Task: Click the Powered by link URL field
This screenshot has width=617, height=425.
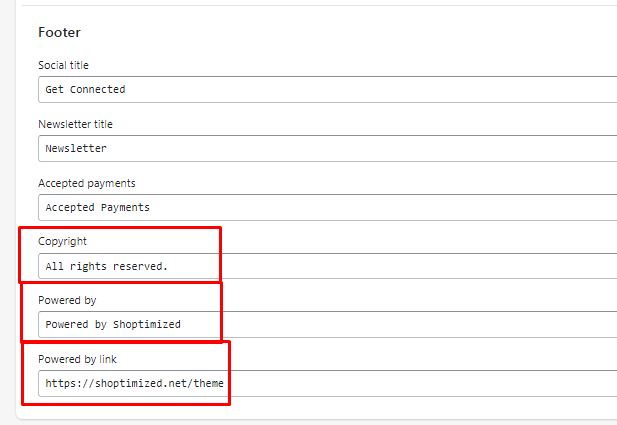Action: 327,383
